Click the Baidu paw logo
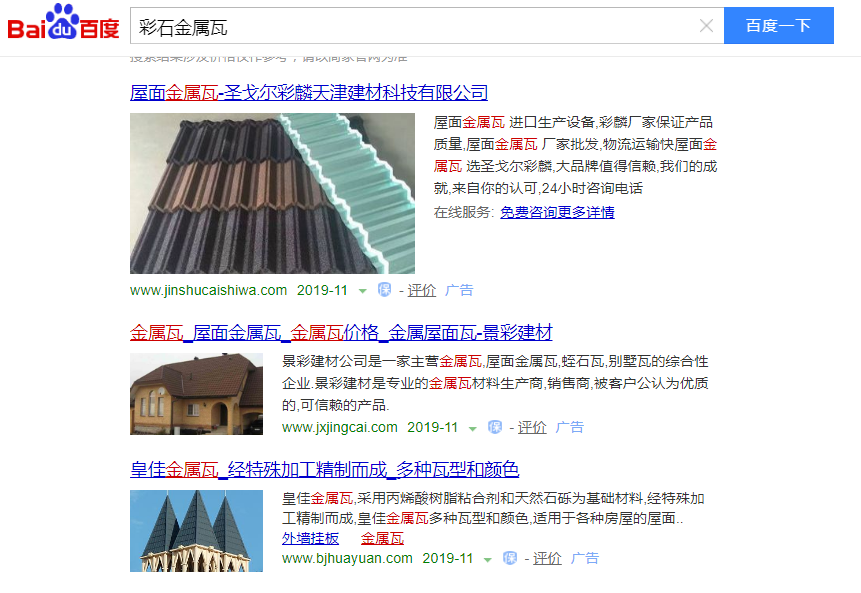Viewport: 861px width, 593px height. [x=63, y=23]
